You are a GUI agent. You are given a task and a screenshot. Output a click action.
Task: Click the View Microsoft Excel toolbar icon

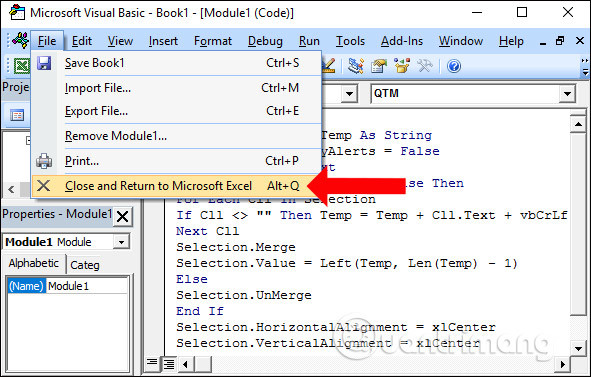pos(22,66)
